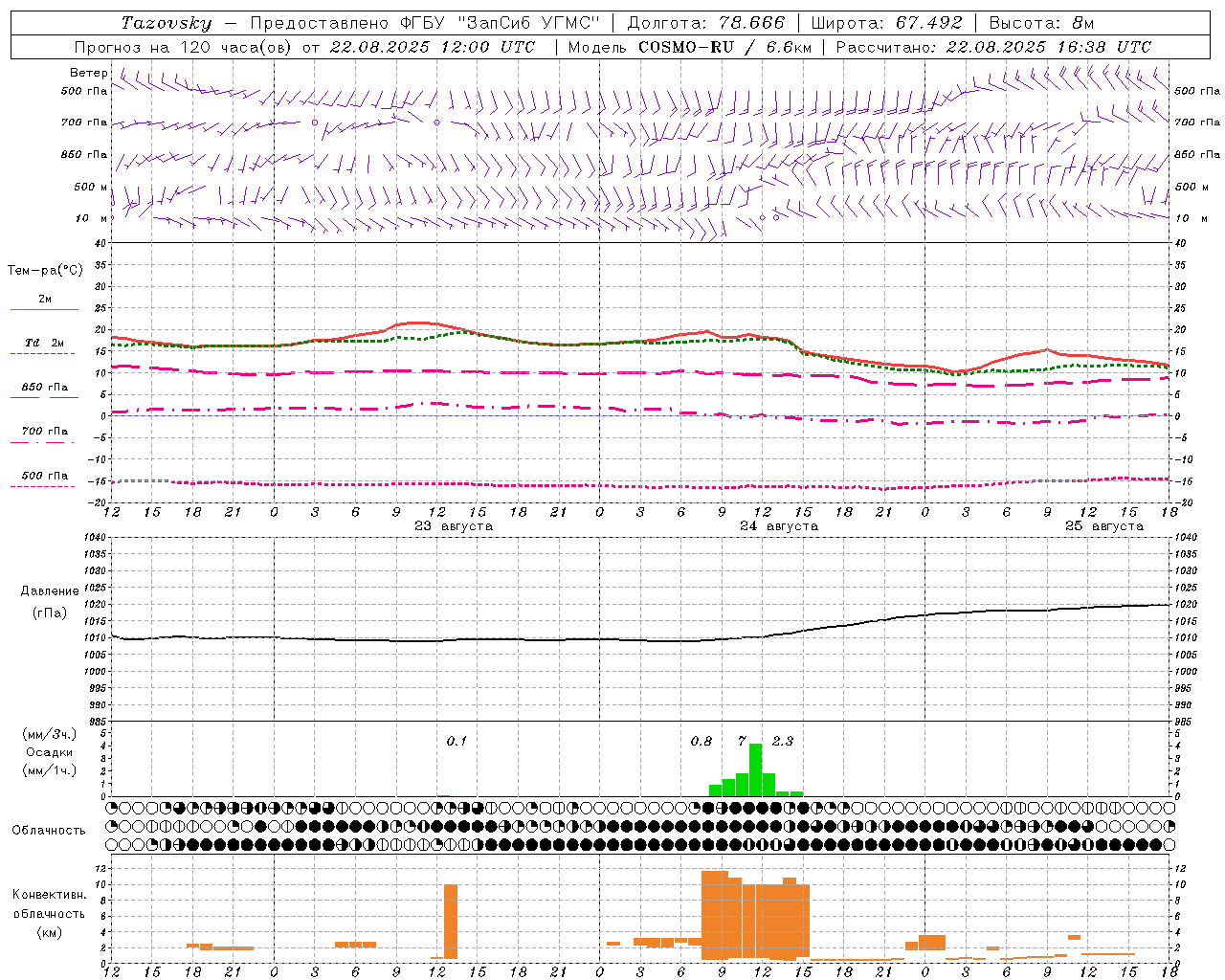Click the "Широта: 67.492" header value

click(886, 23)
